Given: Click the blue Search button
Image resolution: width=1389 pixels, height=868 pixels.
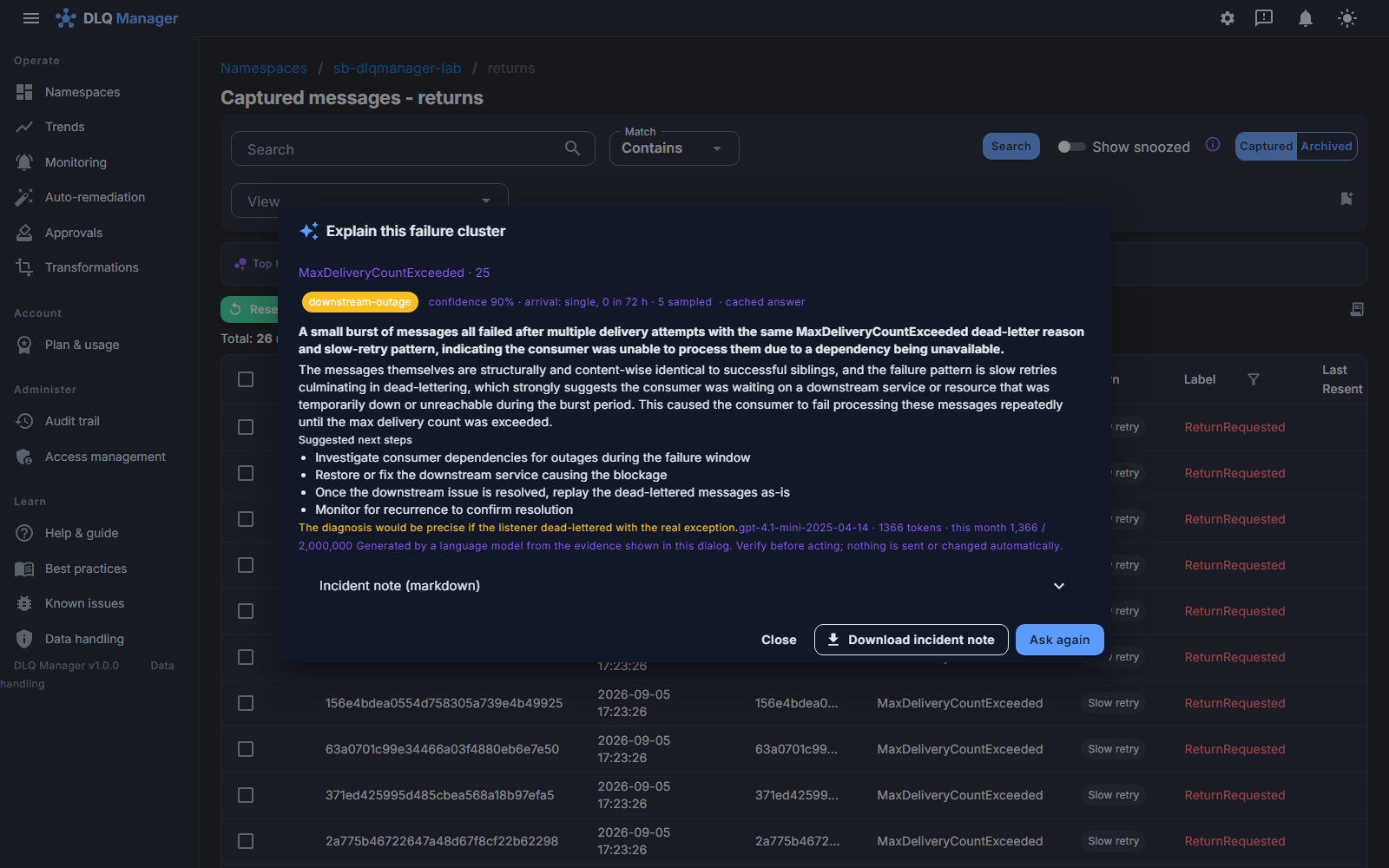Looking at the screenshot, I should [1011, 146].
